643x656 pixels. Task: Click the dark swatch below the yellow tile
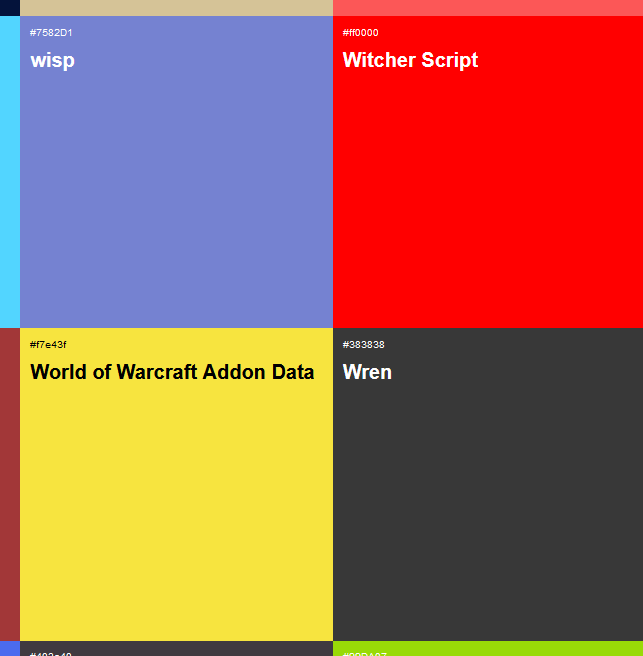pyautogui.click(x=176, y=649)
